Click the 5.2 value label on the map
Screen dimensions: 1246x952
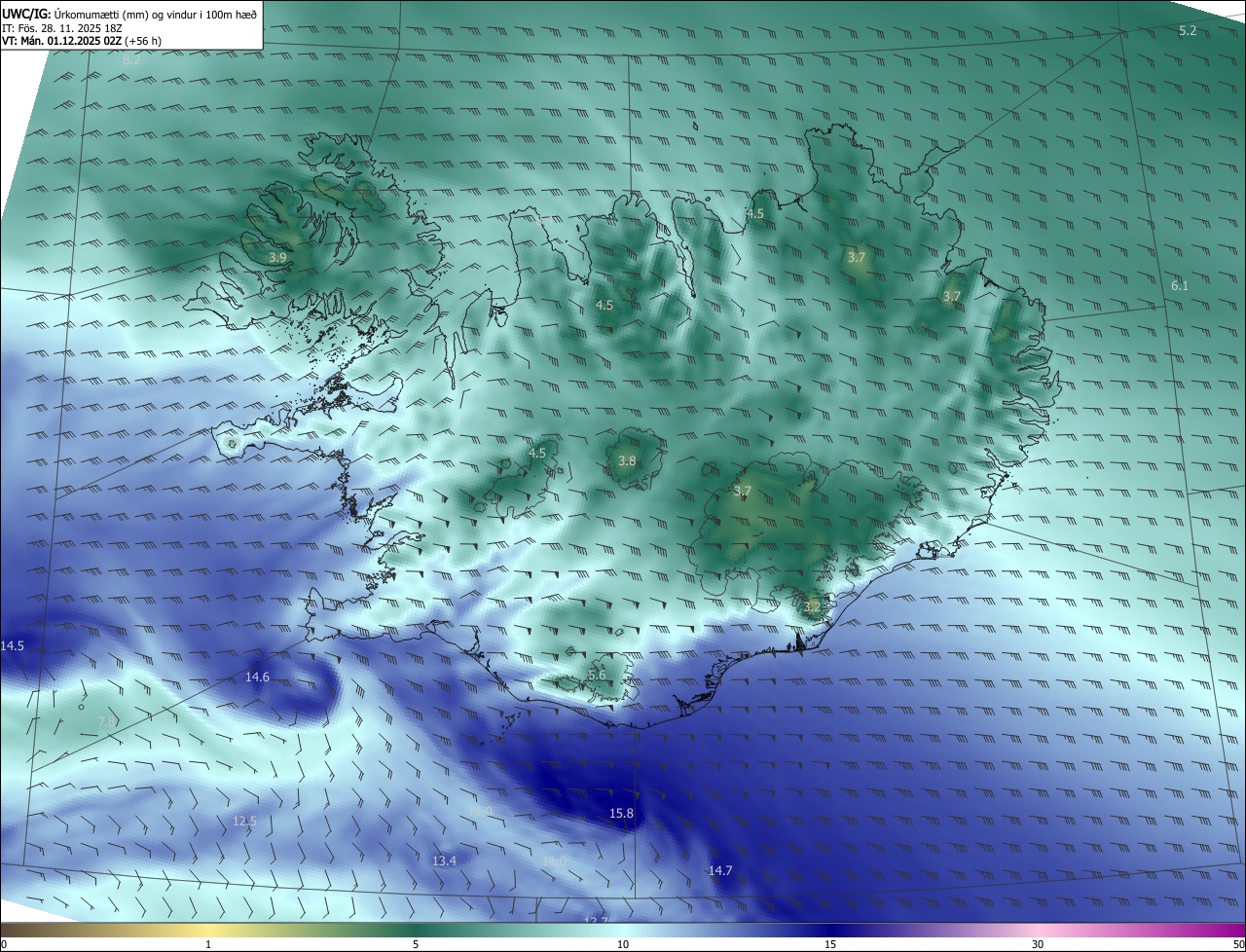click(x=1188, y=31)
